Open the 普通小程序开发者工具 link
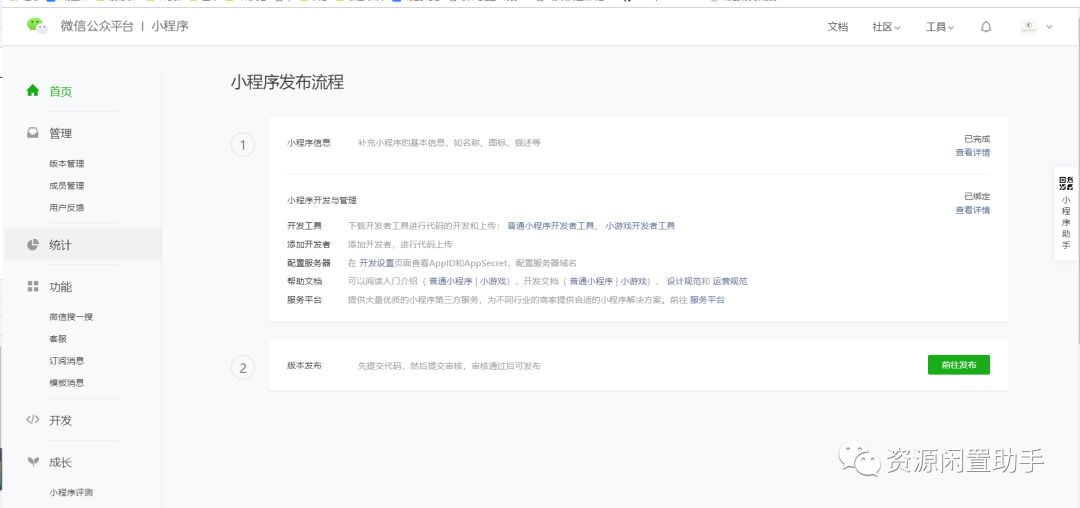The width and height of the screenshot is (1080, 508). [551, 226]
